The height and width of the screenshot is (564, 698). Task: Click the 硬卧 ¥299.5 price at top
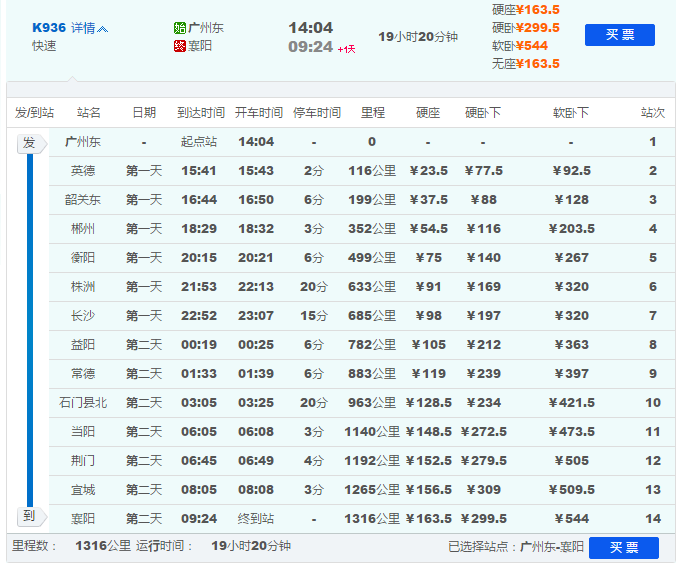525,28
